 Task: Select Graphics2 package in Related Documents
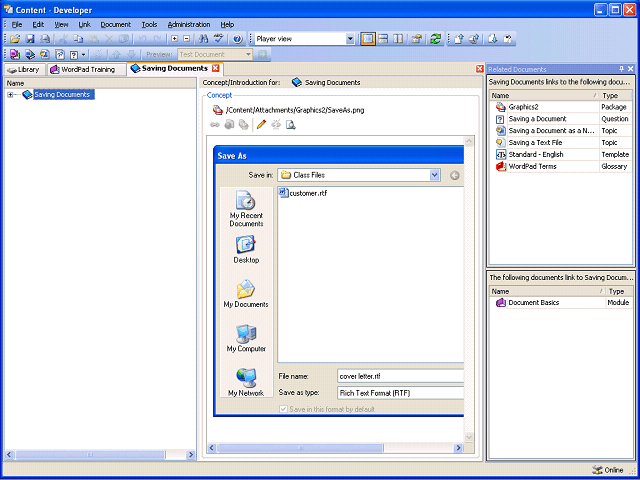click(x=560, y=107)
